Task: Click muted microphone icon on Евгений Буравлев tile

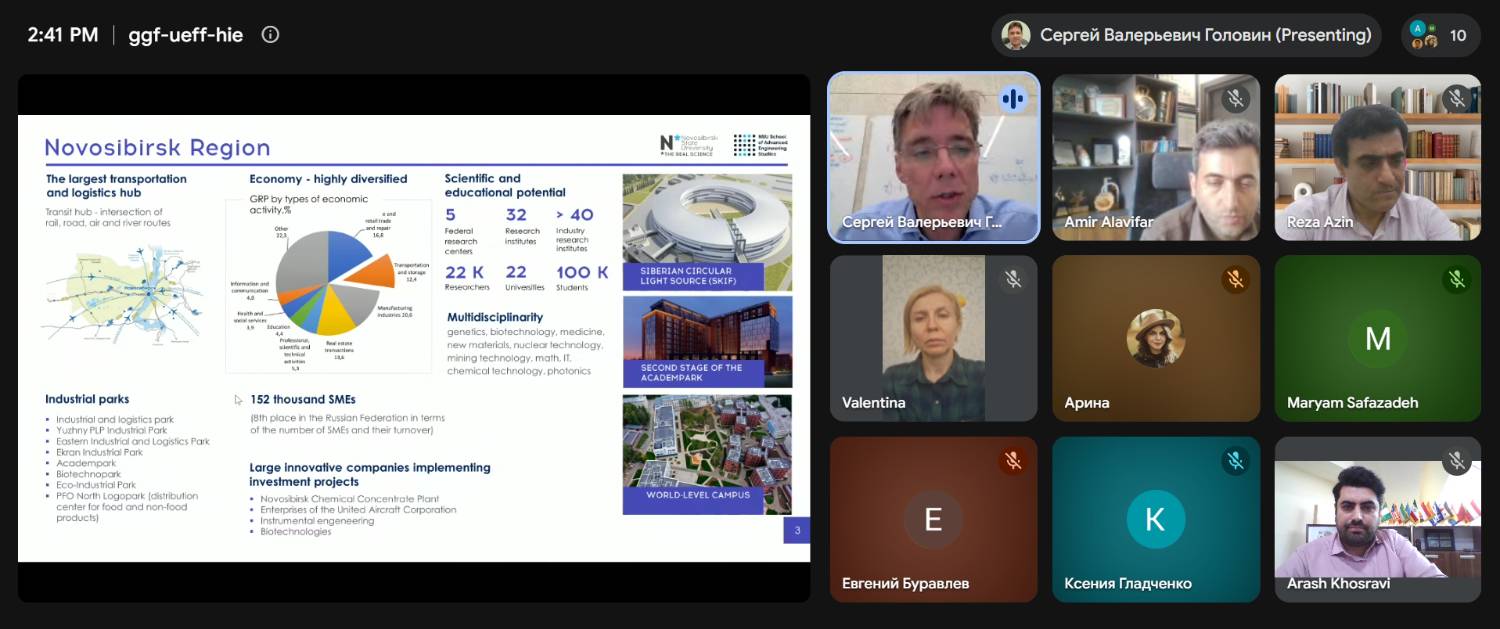Action: 1013,460
